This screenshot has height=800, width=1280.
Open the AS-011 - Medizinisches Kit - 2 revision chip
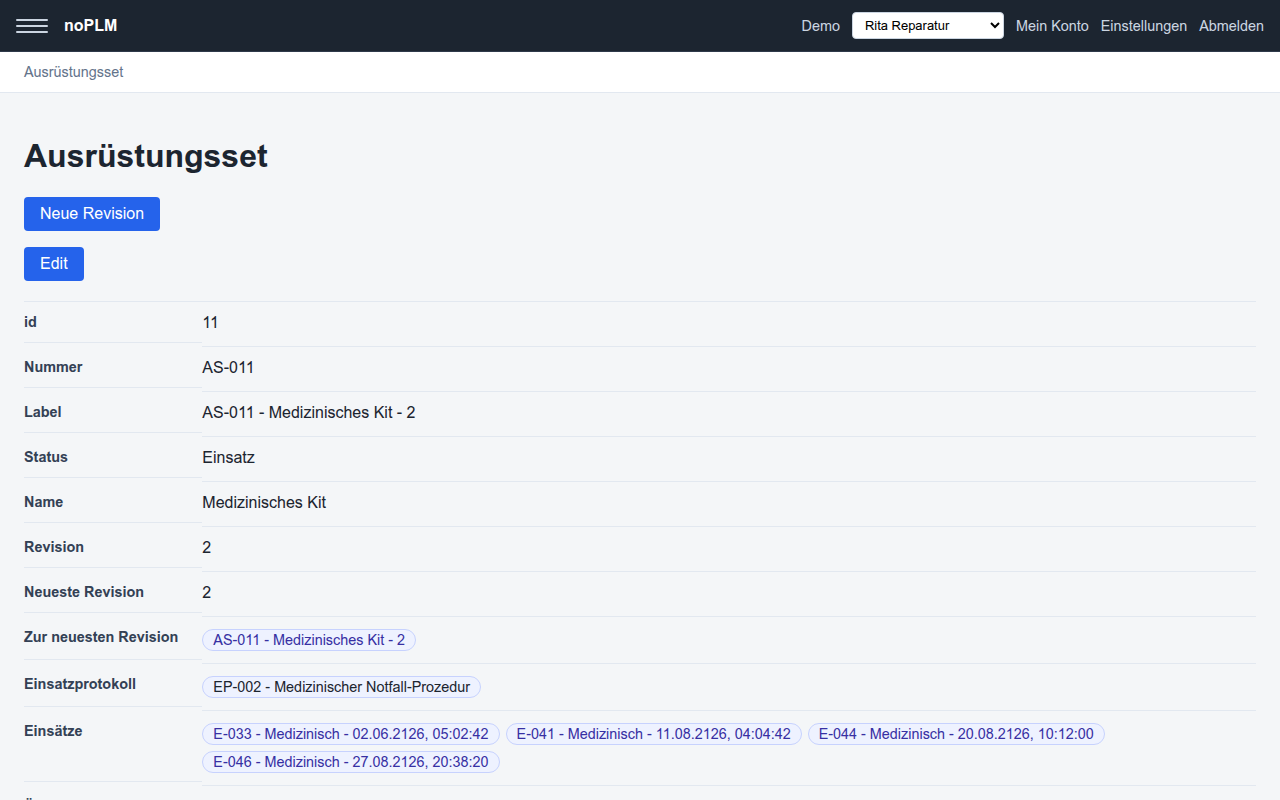(x=309, y=640)
